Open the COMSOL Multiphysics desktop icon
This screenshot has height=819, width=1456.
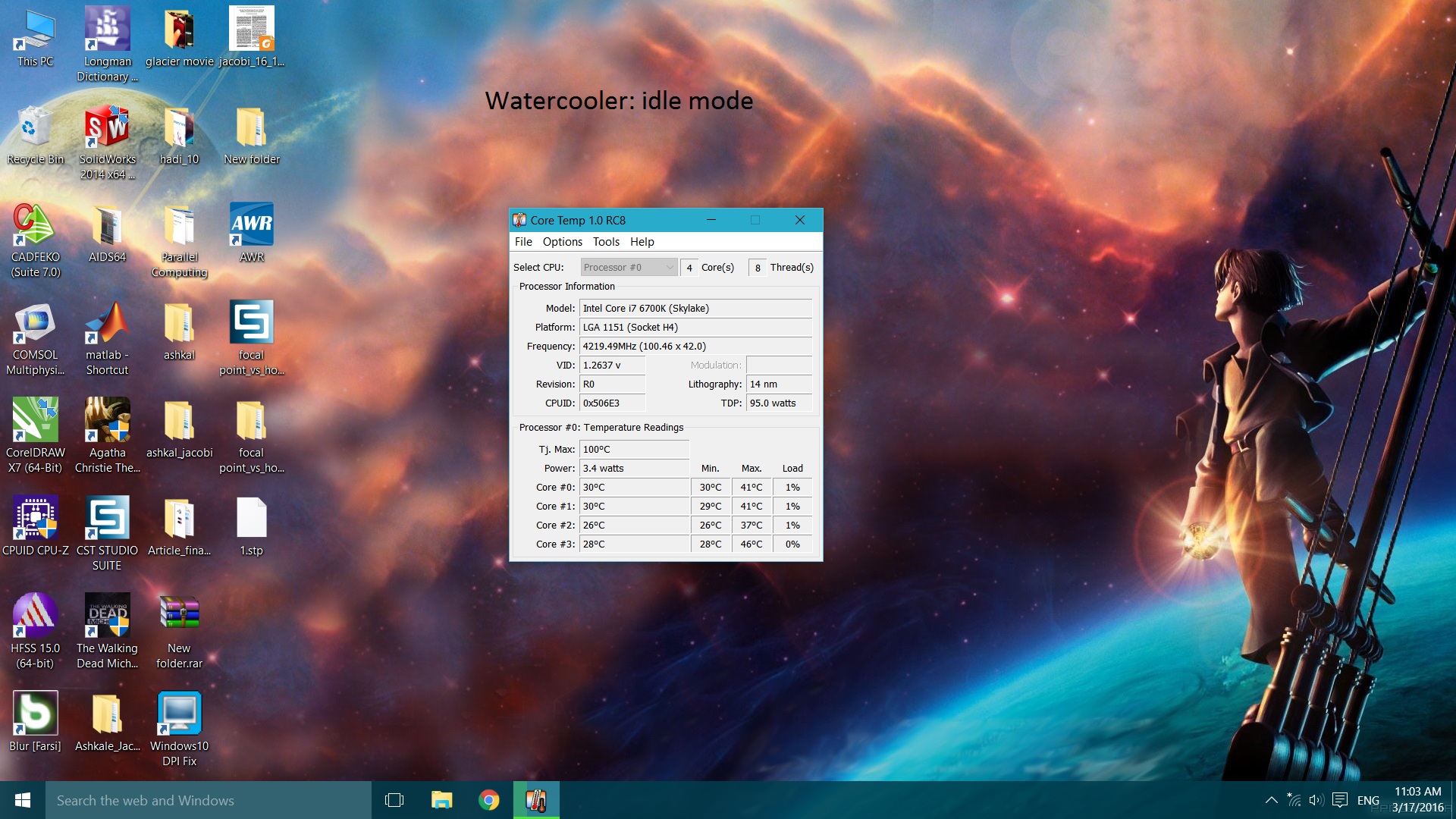click(x=35, y=323)
